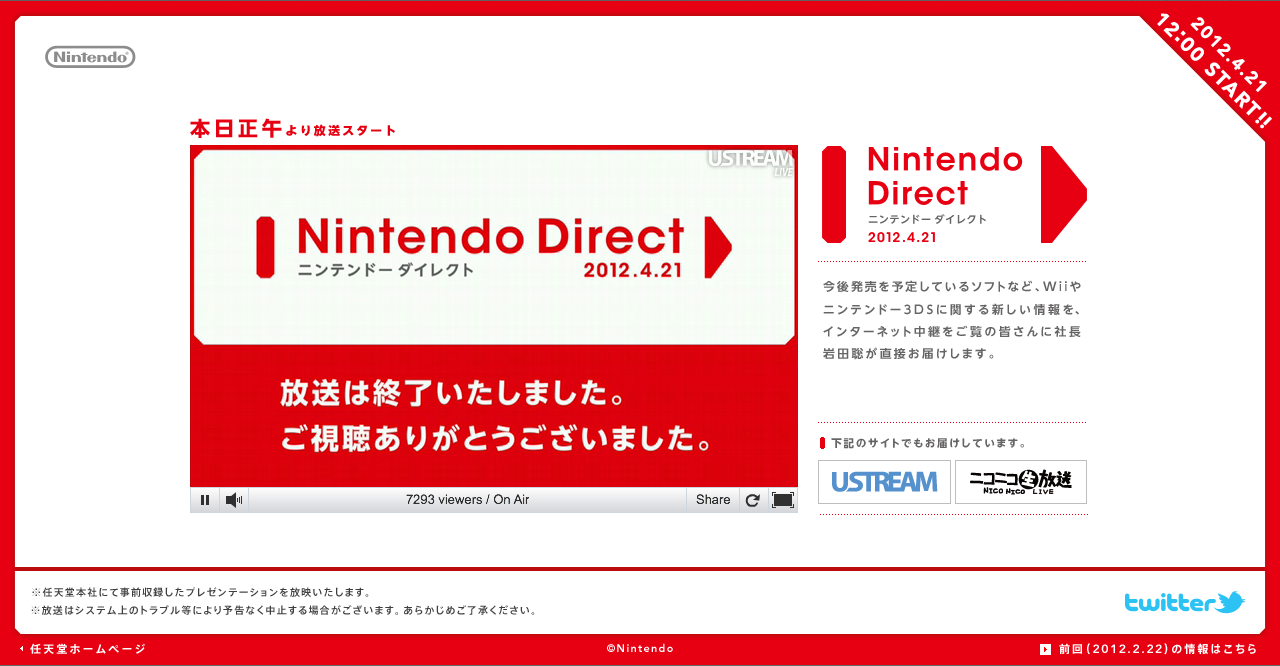The image size is (1280, 666).
Task: Click the Nintendo Direct side banner
Action: (x=954, y=194)
